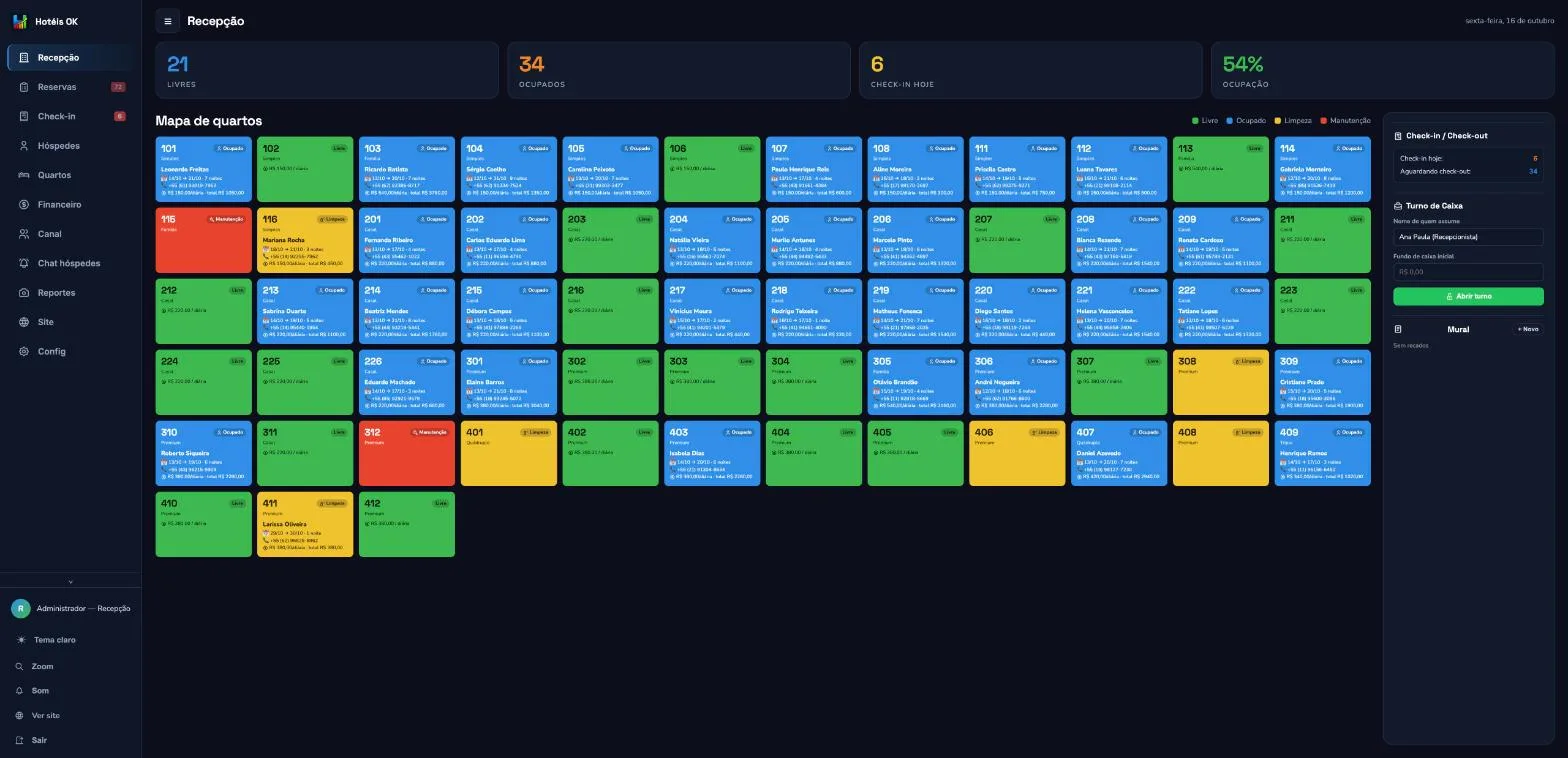Click the Check-in sidebar icon
Screen dimensions: 1568x758
[x=24, y=116]
